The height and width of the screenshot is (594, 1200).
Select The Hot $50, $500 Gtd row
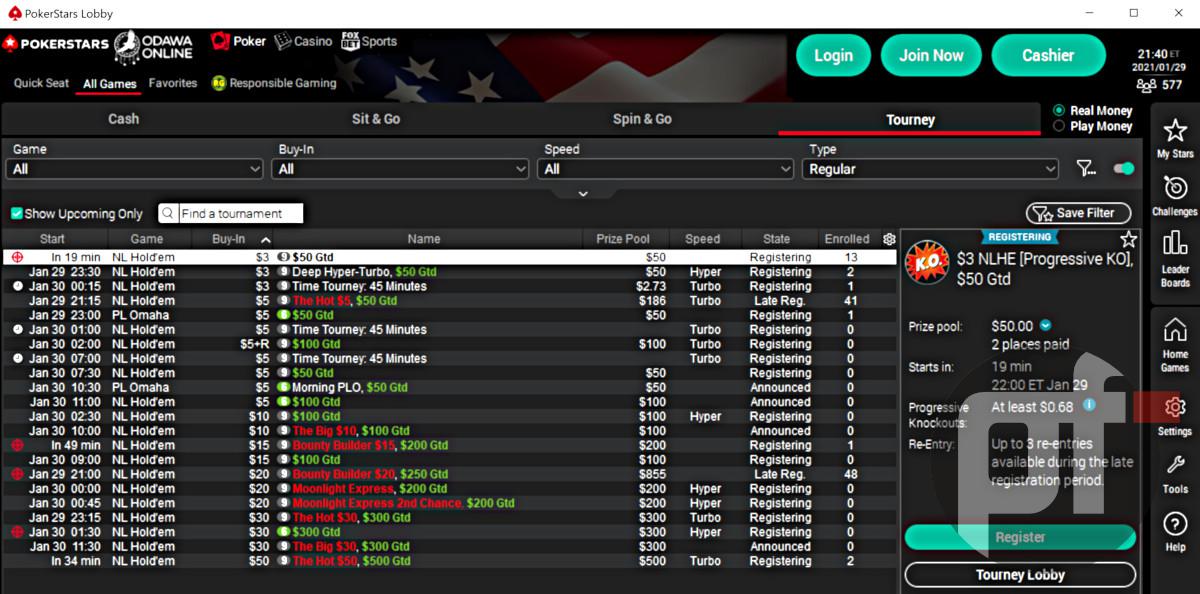pyautogui.click(x=449, y=561)
